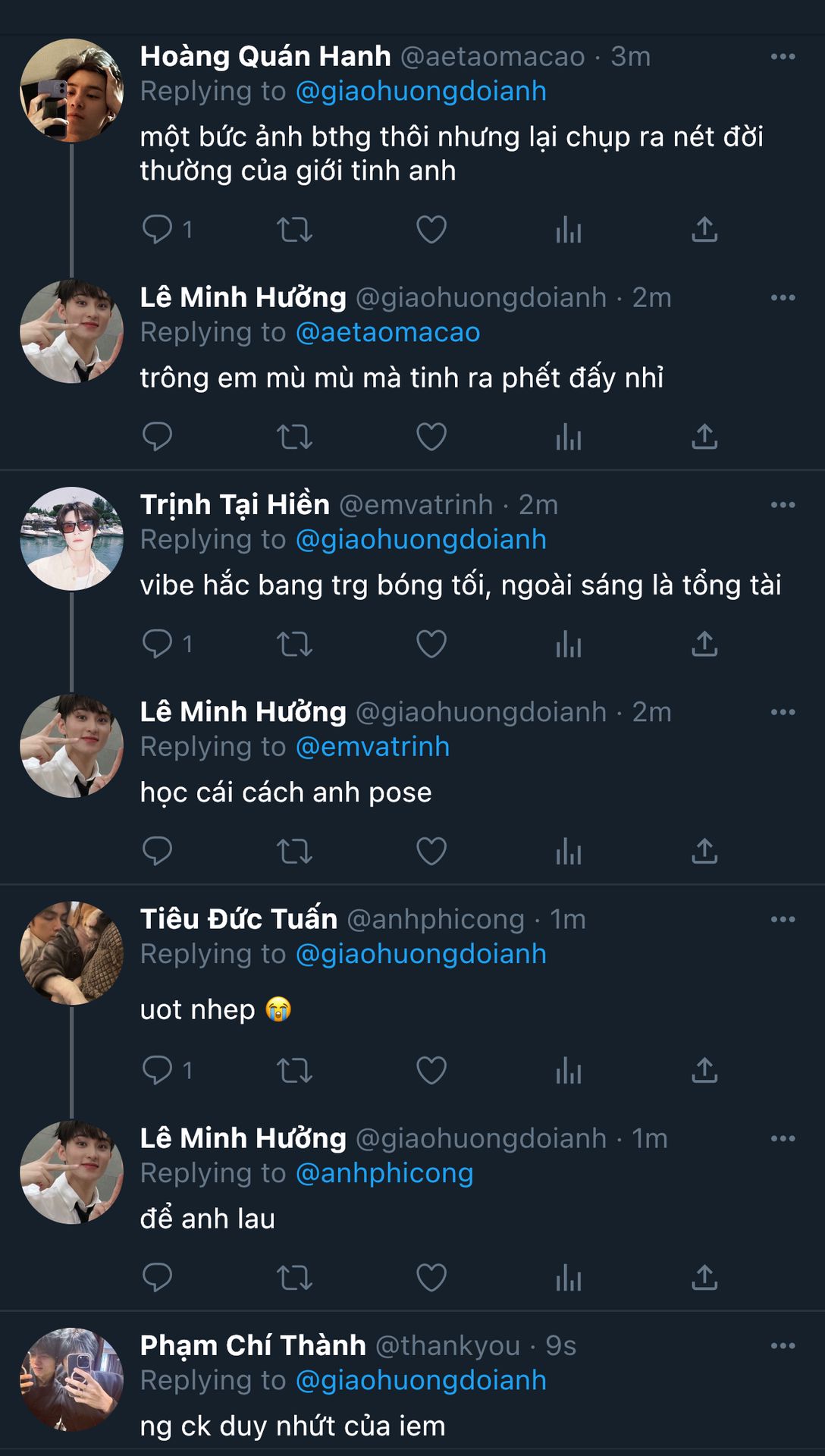Like the 'uot nhep' tweet
Viewport: 825px width, 1456px height.
click(431, 1070)
